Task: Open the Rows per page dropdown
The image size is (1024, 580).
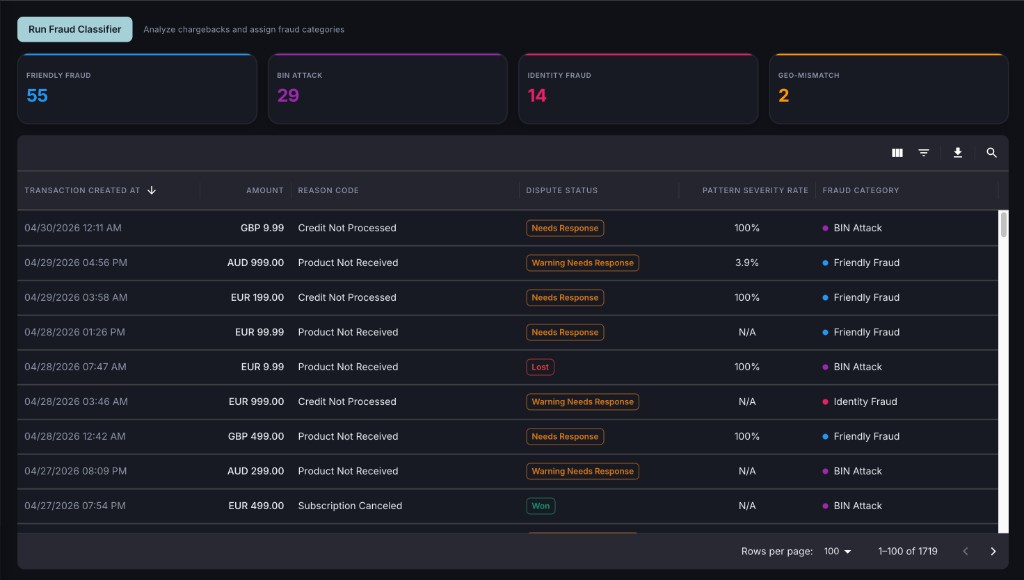Action: click(x=837, y=551)
